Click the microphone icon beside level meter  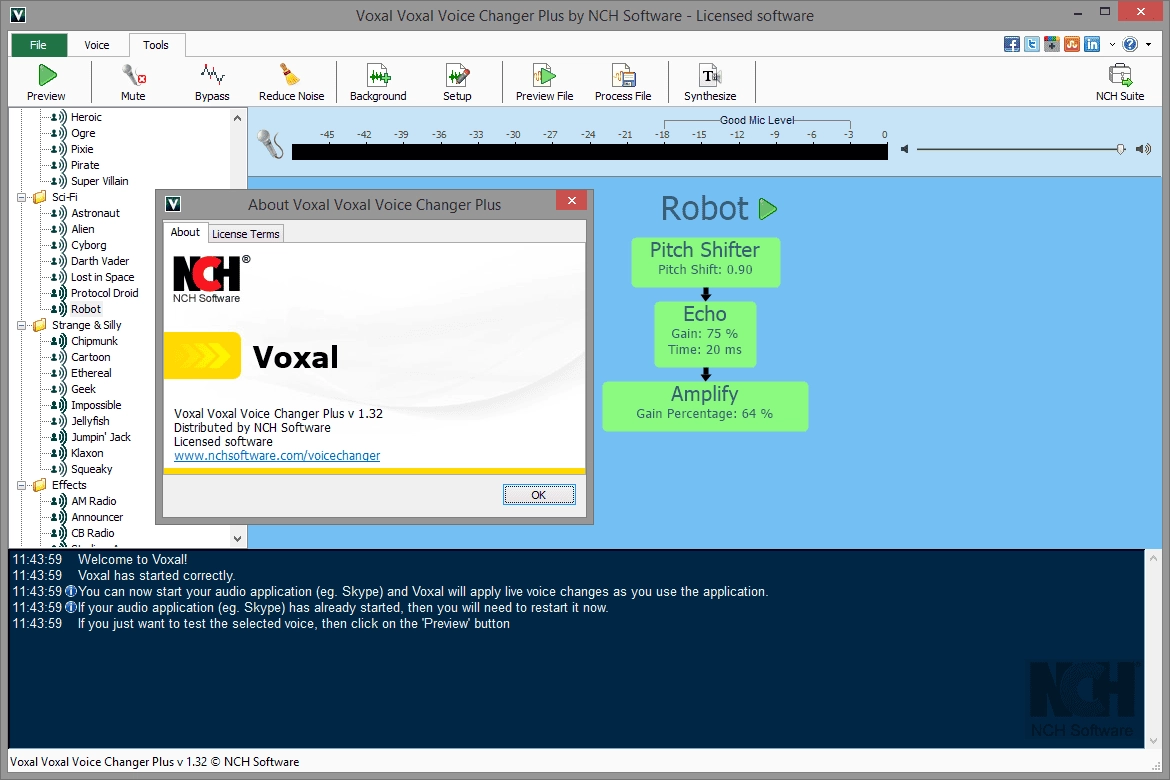point(270,143)
